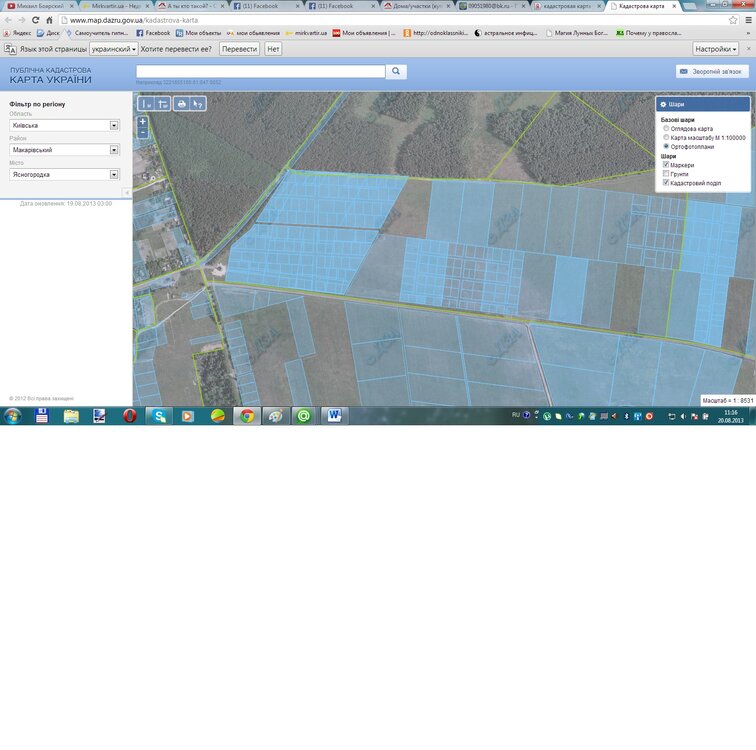756x750 pixels.
Task: Select the Оглядова карта base layer
Action: tap(667, 129)
